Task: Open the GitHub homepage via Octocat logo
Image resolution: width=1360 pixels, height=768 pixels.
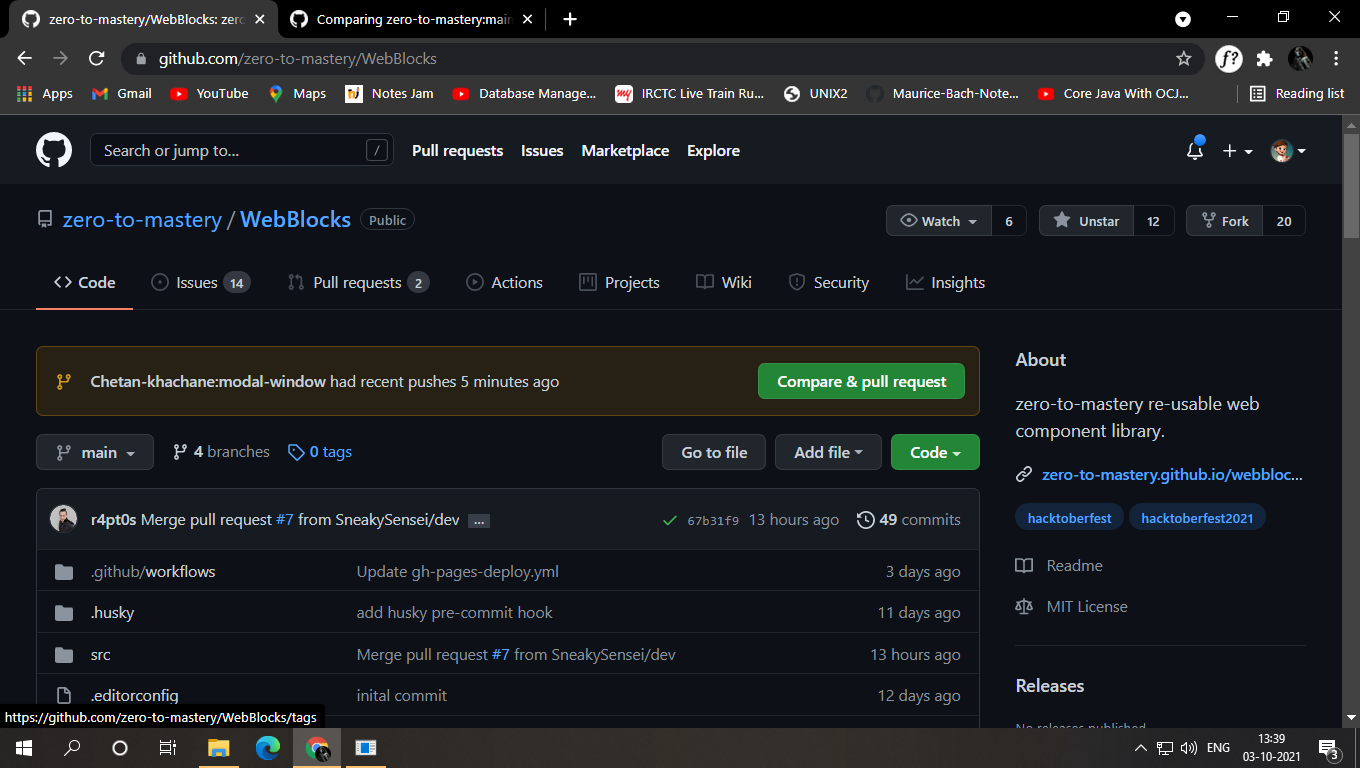Action: pyautogui.click(x=54, y=151)
